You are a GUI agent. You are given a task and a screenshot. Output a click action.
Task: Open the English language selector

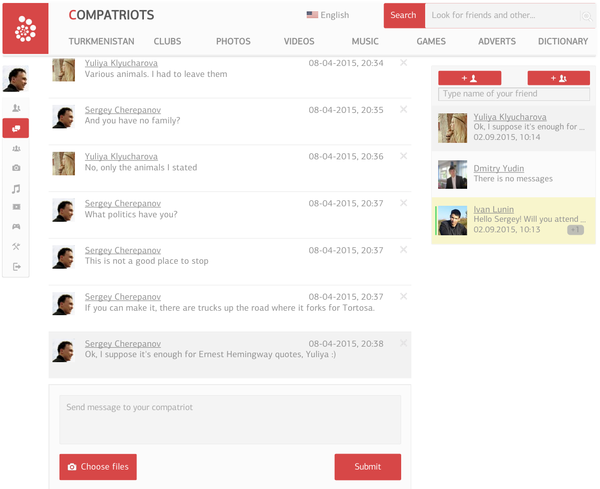(328, 15)
